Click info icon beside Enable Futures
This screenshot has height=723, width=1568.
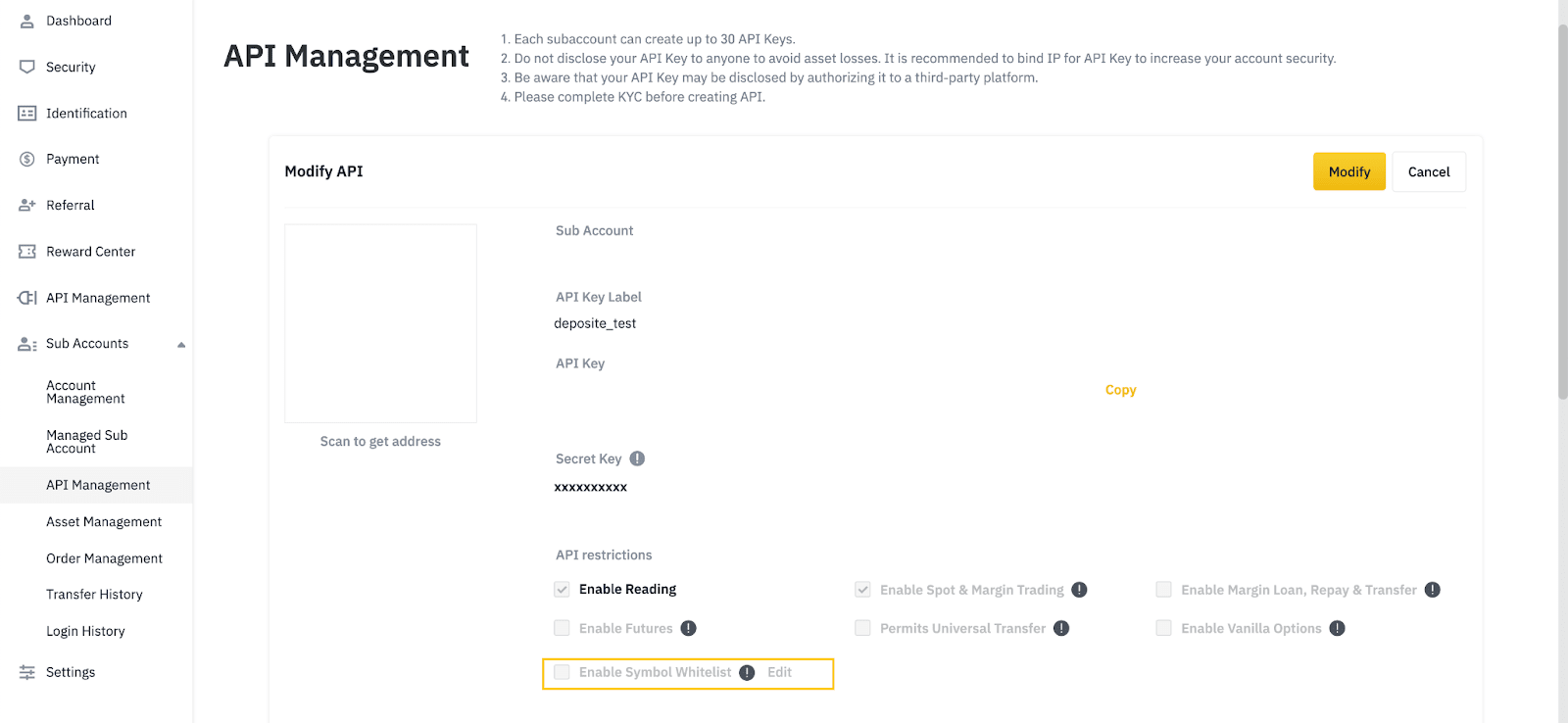(x=689, y=628)
